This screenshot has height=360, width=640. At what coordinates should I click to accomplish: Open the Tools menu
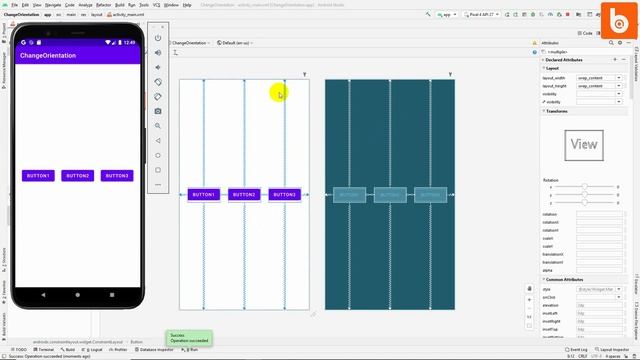[144, 5]
